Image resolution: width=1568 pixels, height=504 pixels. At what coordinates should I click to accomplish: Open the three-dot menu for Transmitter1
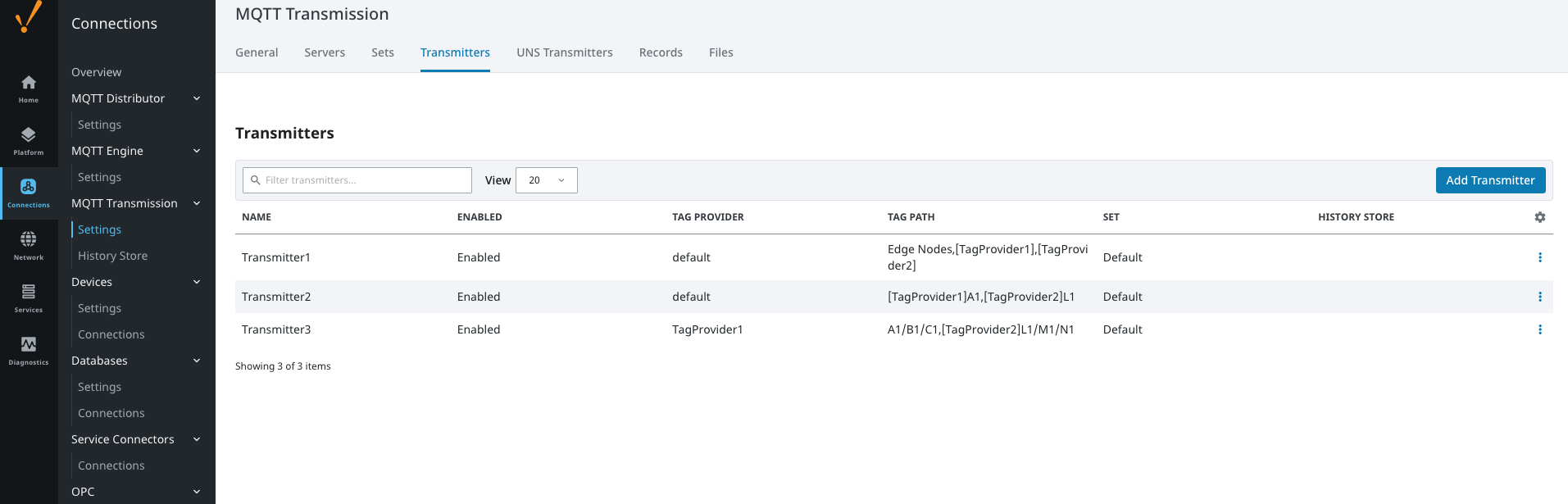click(x=1539, y=257)
